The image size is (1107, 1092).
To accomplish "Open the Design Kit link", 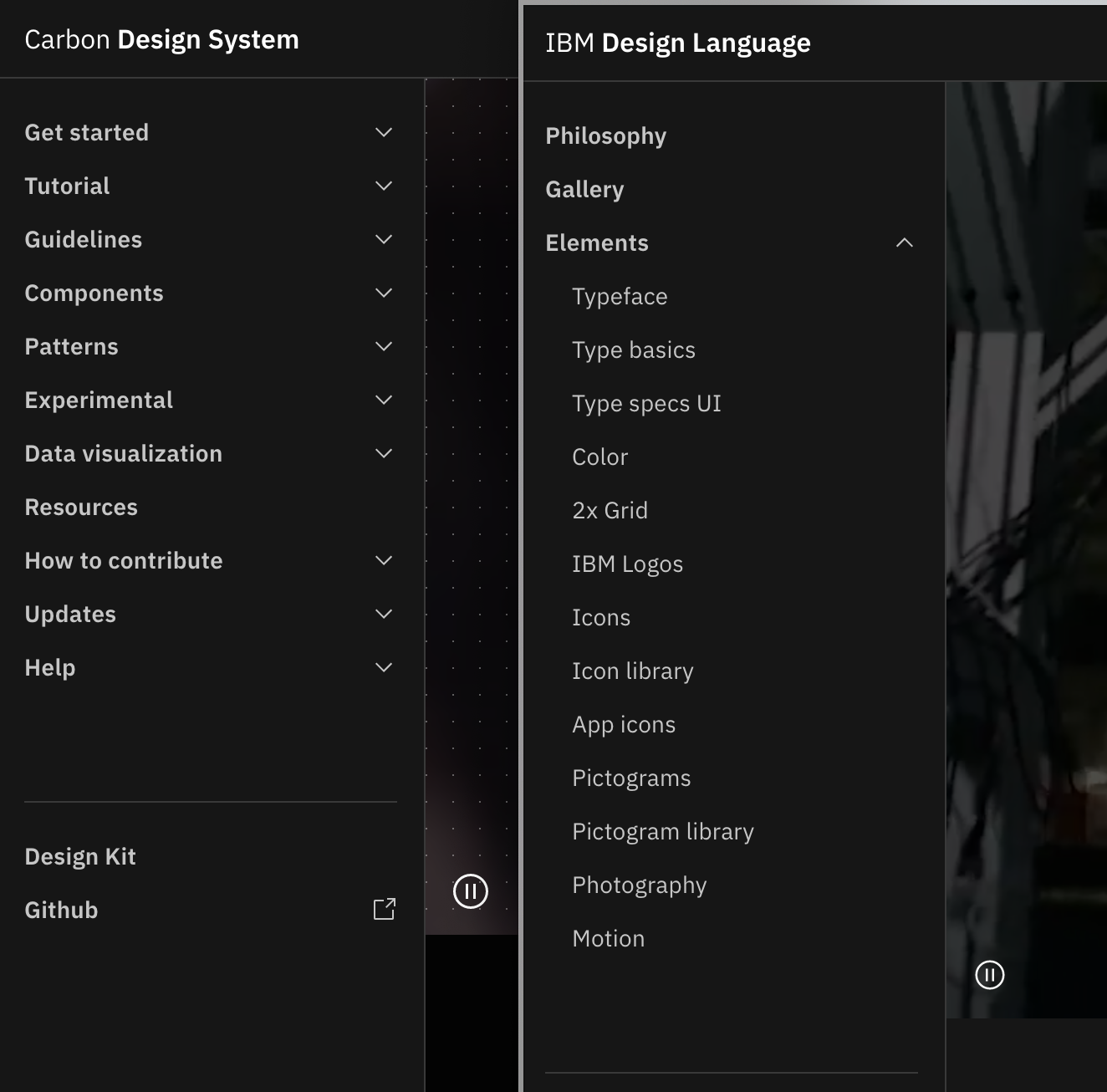I will coord(80,856).
